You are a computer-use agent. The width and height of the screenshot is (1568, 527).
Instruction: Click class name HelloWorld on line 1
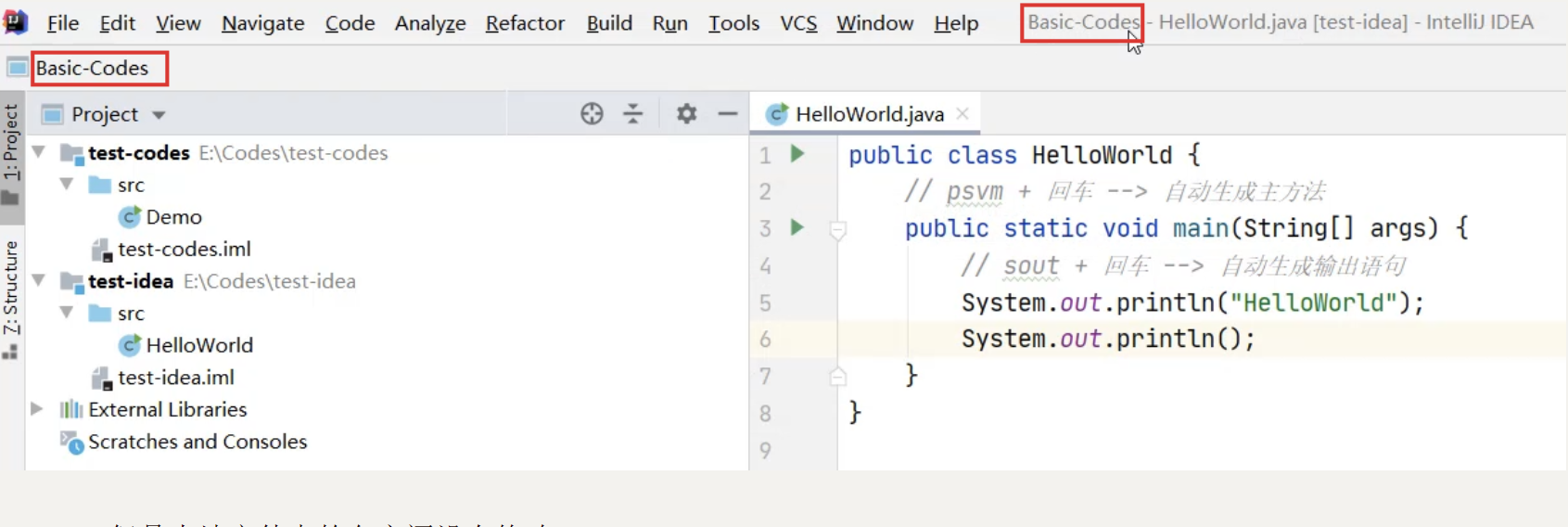coord(1102,155)
